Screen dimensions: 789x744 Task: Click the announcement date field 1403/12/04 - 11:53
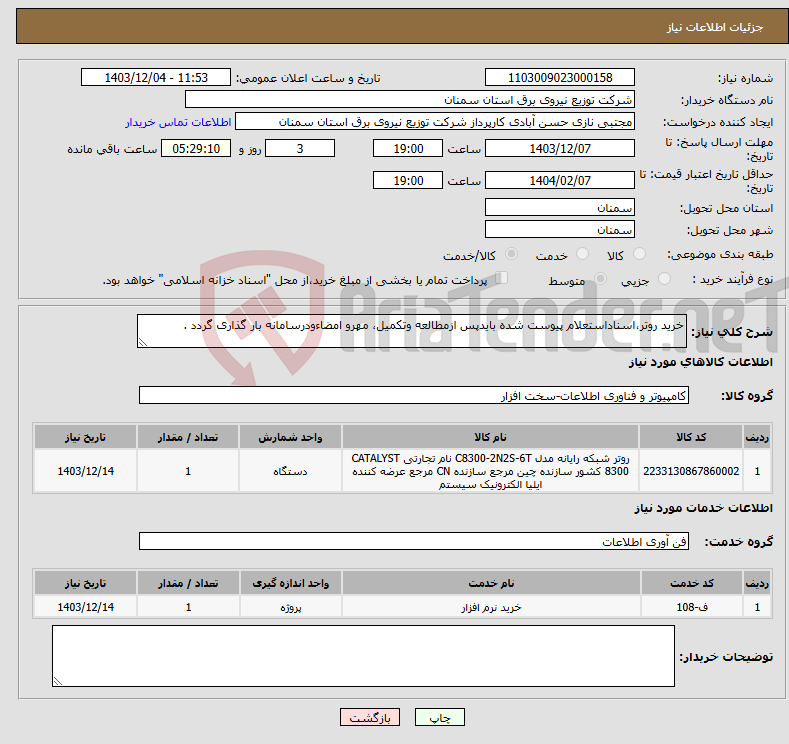tap(155, 77)
